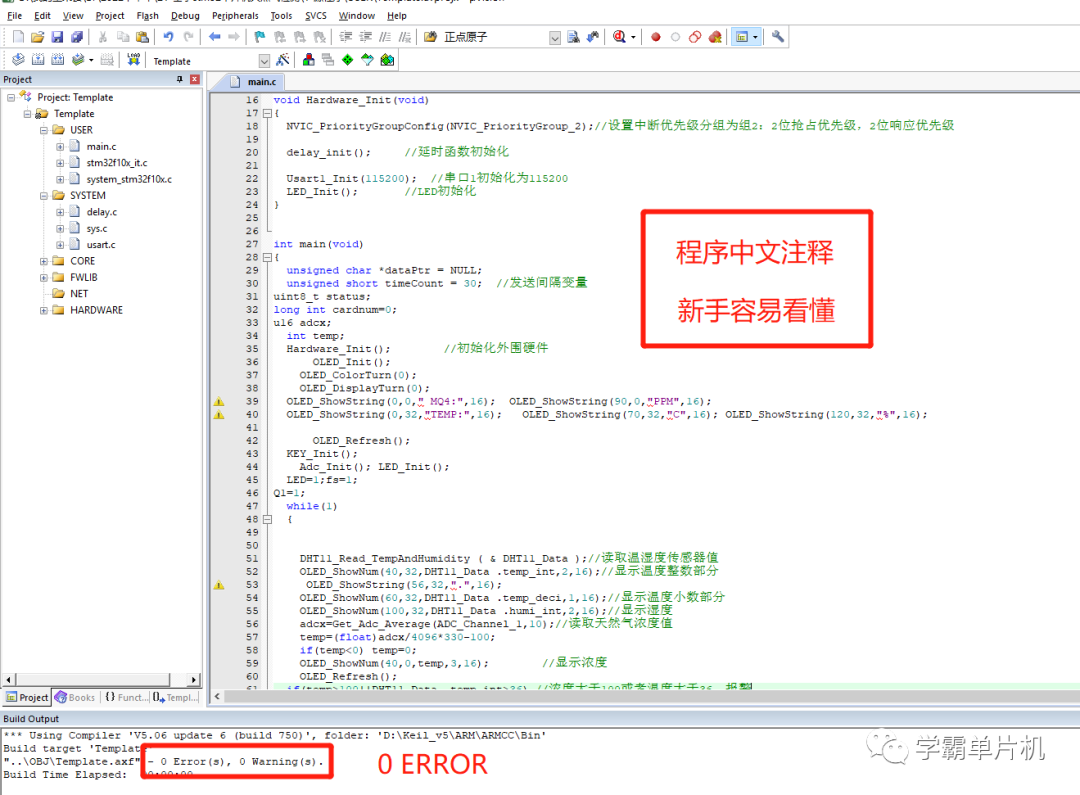Select the NET folder
This screenshot has width=1080, height=795.
[79, 294]
